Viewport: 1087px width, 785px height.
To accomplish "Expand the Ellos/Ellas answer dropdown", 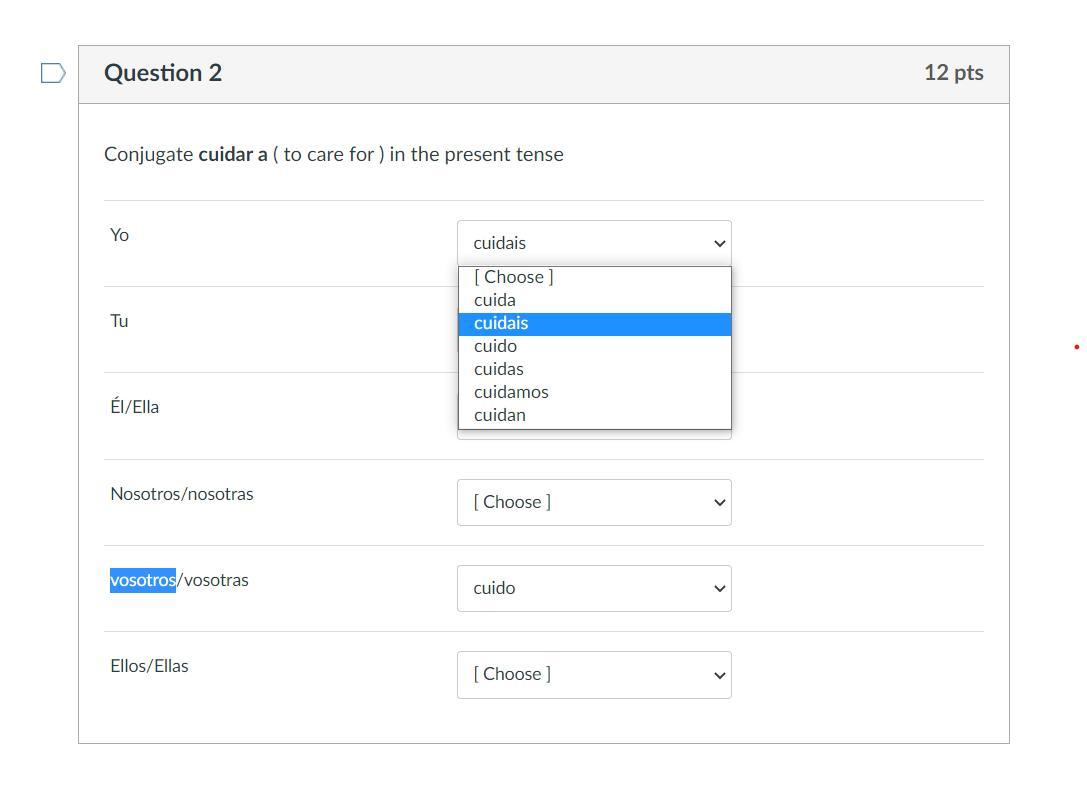I will click(594, 674).
